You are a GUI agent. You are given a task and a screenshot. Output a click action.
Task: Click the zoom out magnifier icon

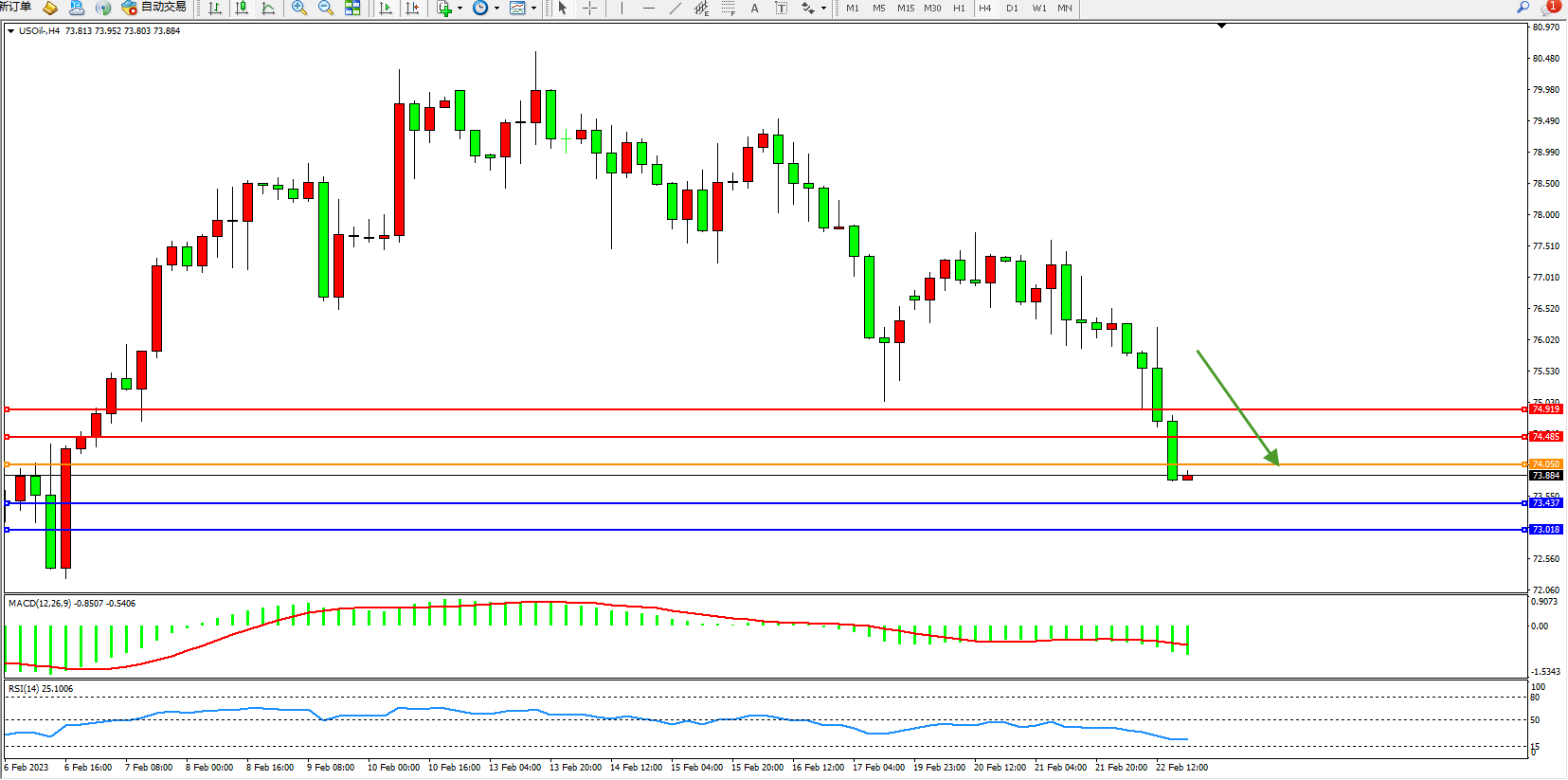[x=326, y=9]
